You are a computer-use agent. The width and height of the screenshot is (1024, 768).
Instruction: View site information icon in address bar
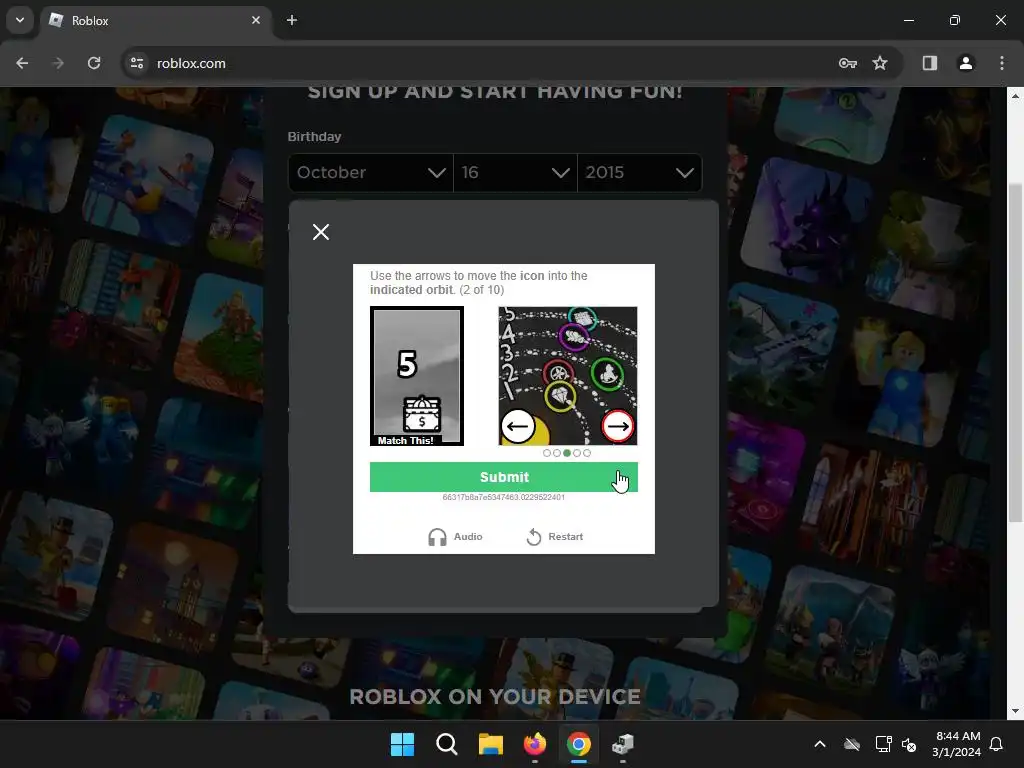137,63
